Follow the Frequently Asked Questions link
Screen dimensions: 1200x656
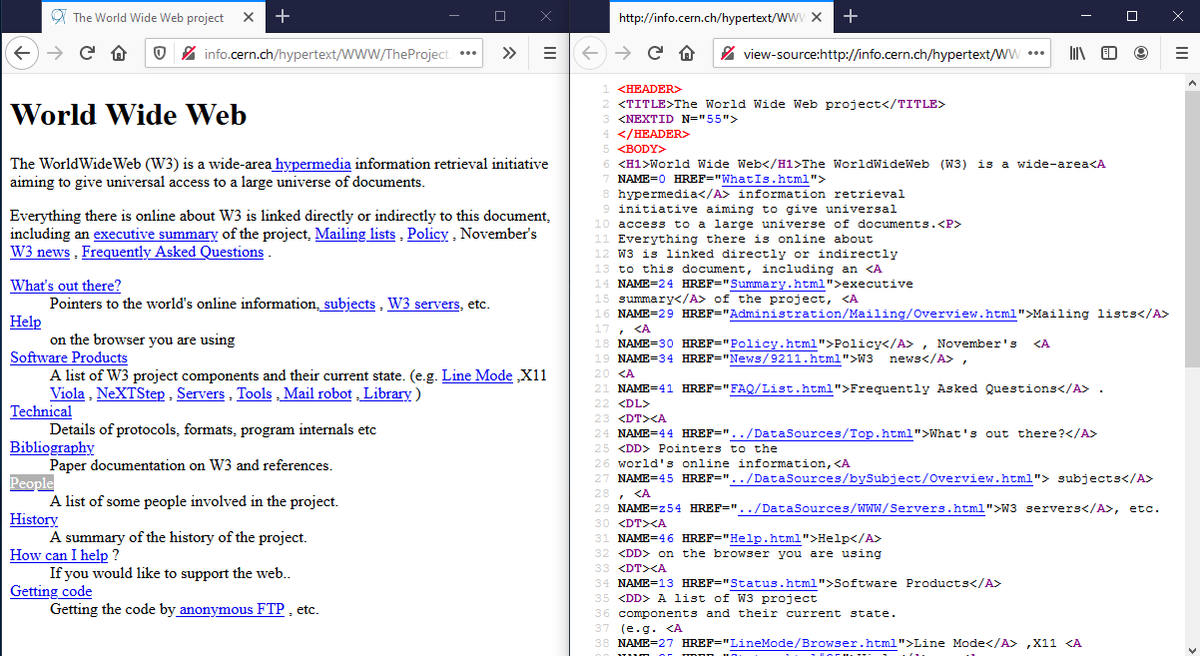172,252
